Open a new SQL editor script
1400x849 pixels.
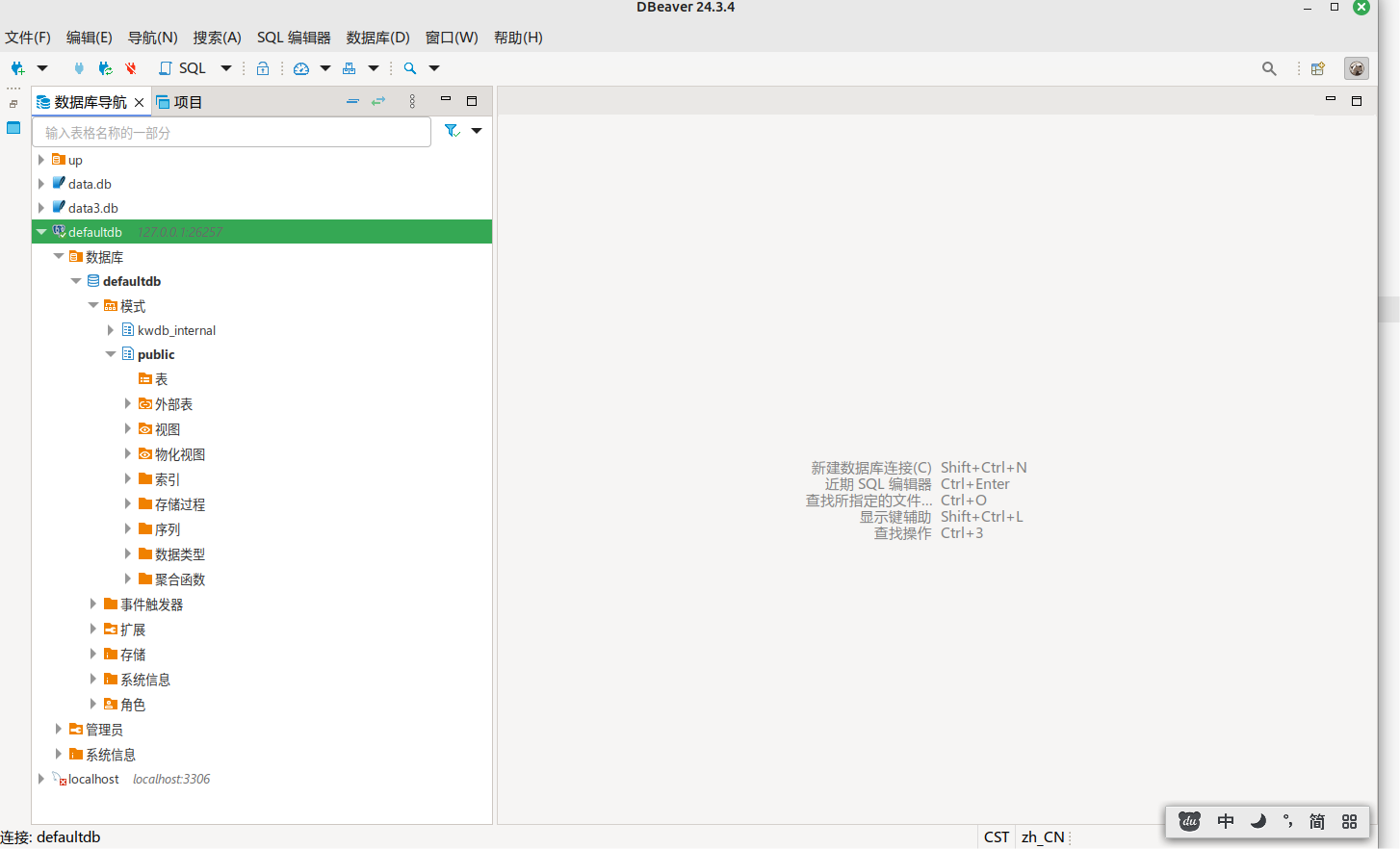(x=182, y=68)
